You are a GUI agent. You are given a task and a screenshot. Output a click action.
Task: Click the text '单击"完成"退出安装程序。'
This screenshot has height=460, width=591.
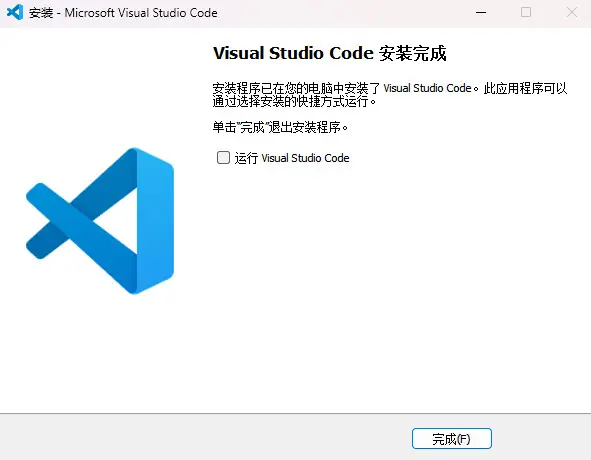point(280,127)
